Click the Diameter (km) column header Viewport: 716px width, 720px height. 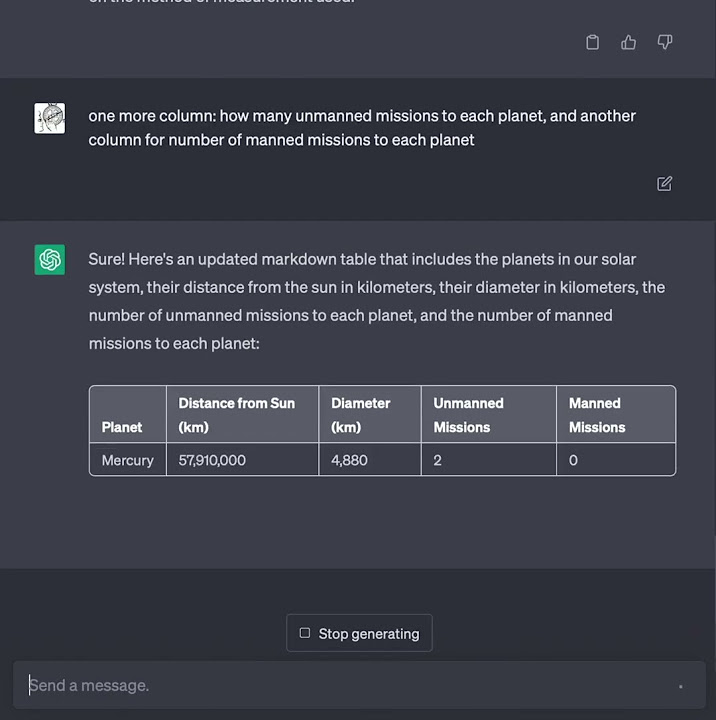[x=361, y=415]
